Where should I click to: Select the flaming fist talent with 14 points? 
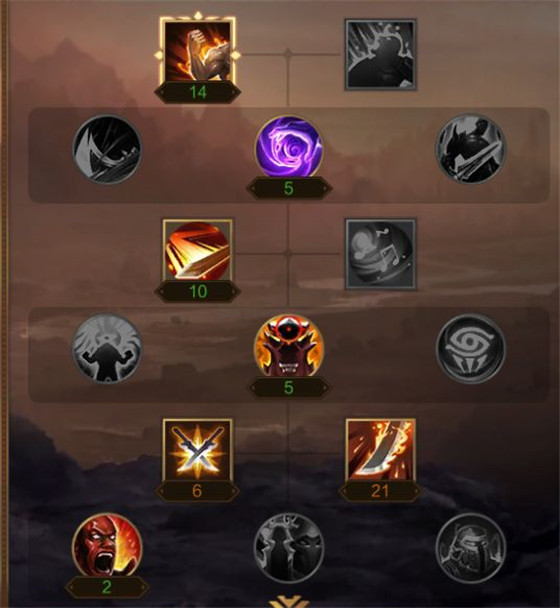(197, 51)
